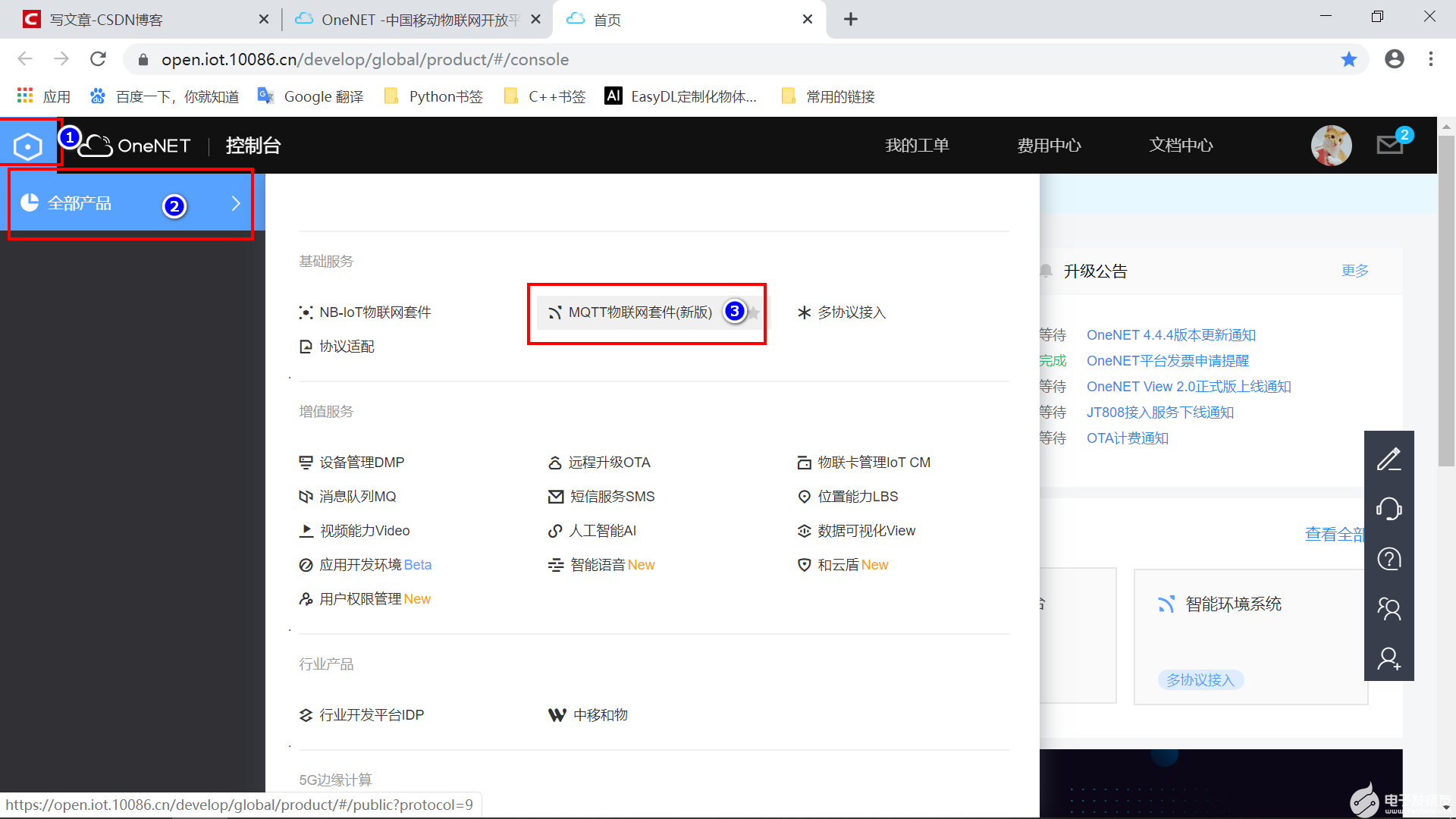This screenshot has height=819, width=1456.
Task: Click the hexagon product menu icon
Action: (28, 146)
